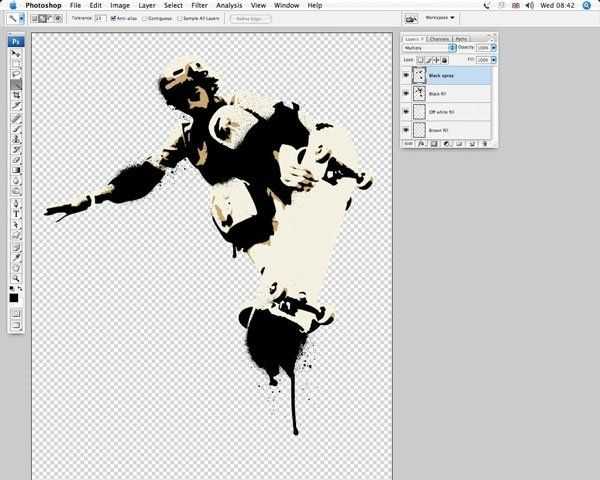Click the black foreground color swatch
600x480 pixels.
[x=14, y=297]
